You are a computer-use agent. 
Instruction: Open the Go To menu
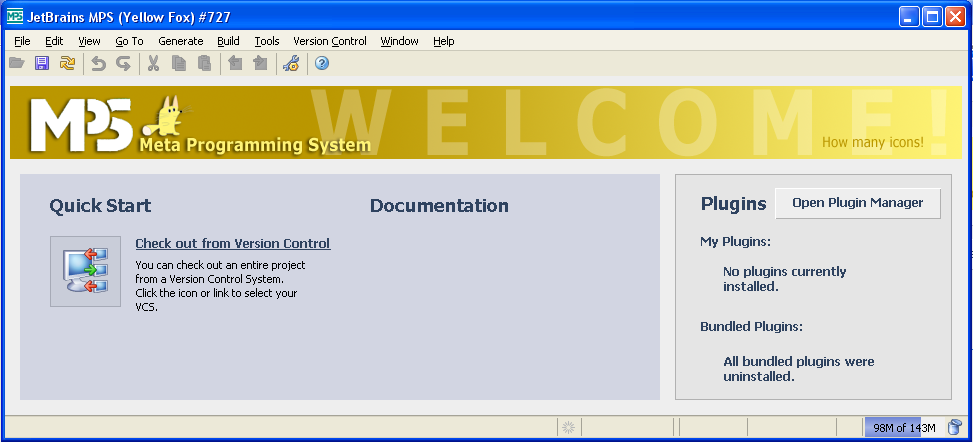[x=129, y=41]
